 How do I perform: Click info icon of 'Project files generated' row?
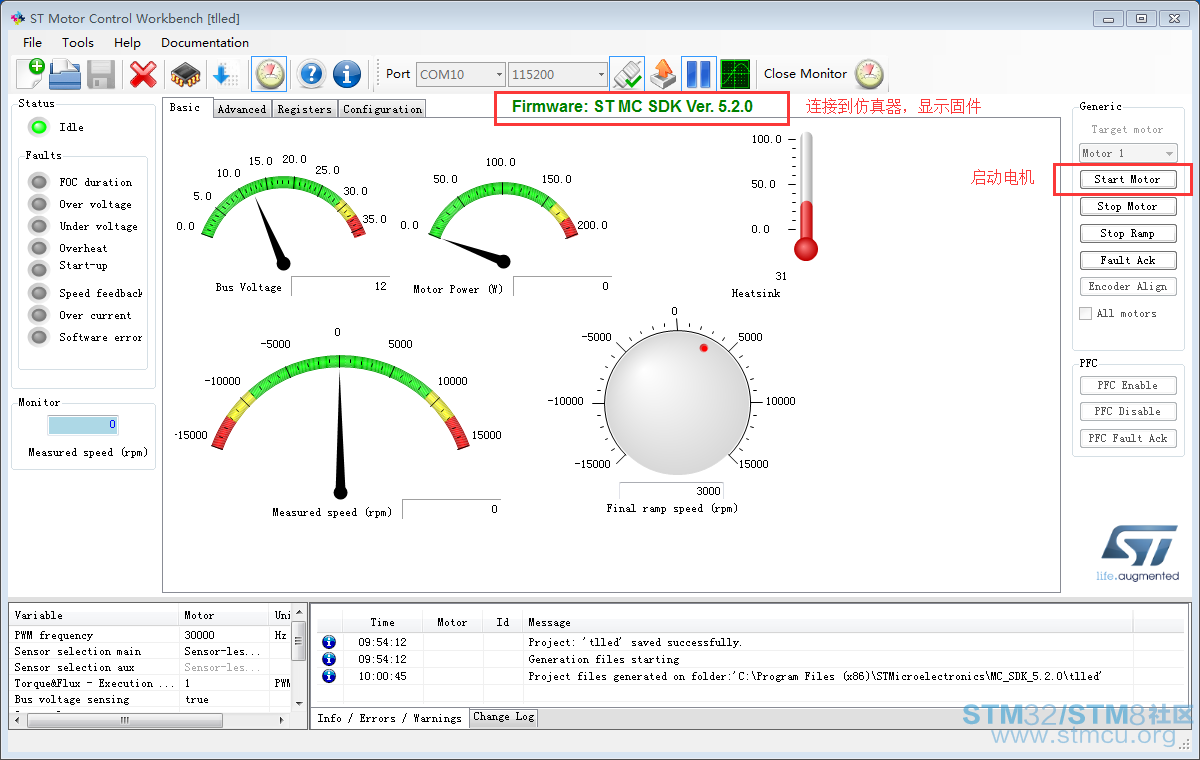click(x=329, y=676)
